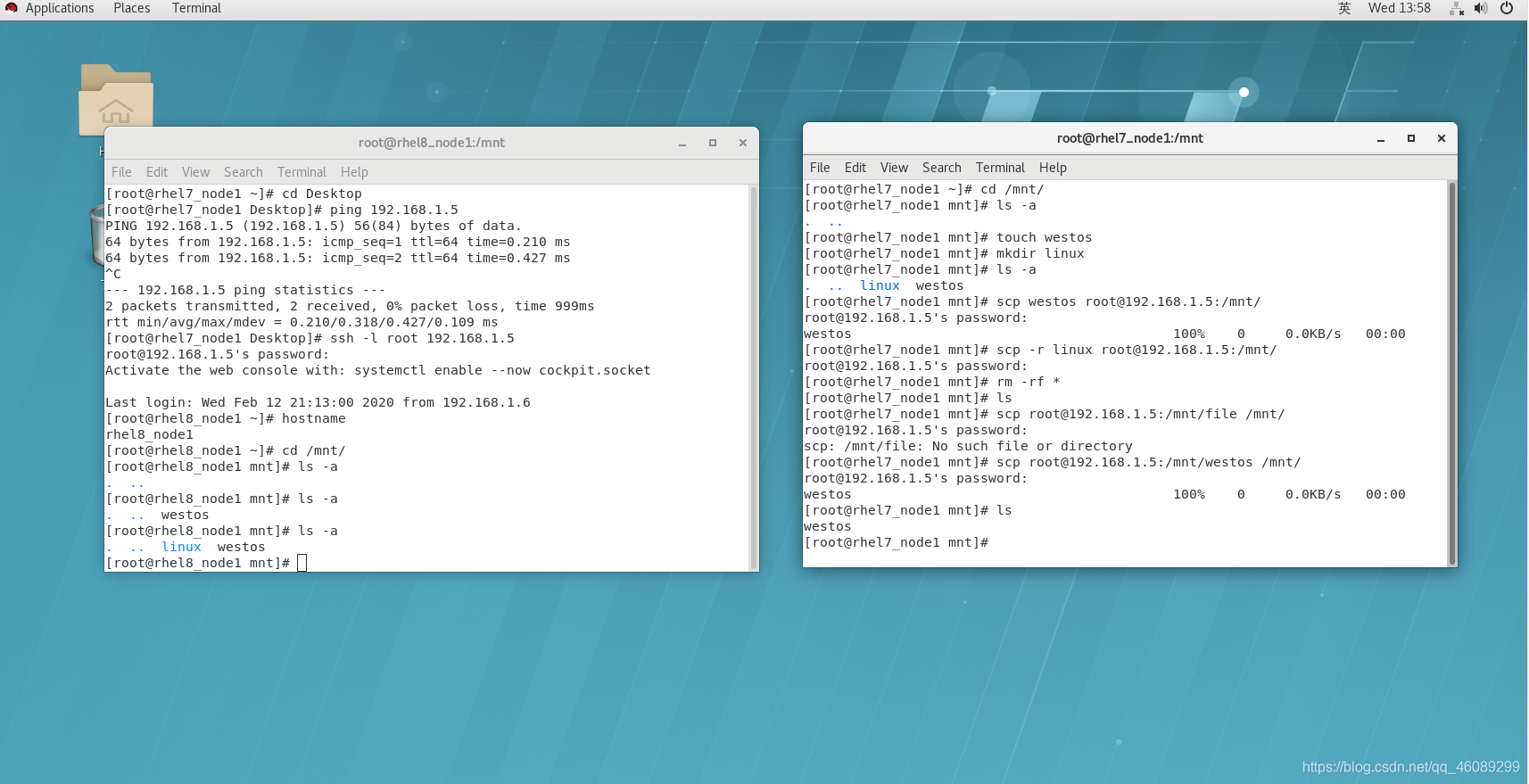Open Terminal menu in rhel7_node1 terminal
The height and width of the screenshot is (784, 1529).
pos(1000,168)
